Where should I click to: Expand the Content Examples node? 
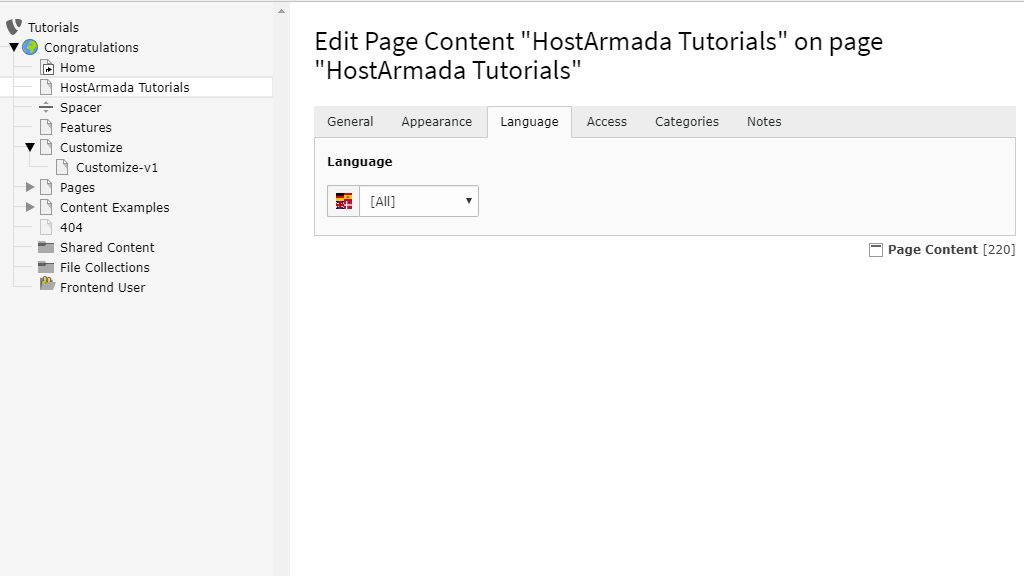tap(30, 207)
